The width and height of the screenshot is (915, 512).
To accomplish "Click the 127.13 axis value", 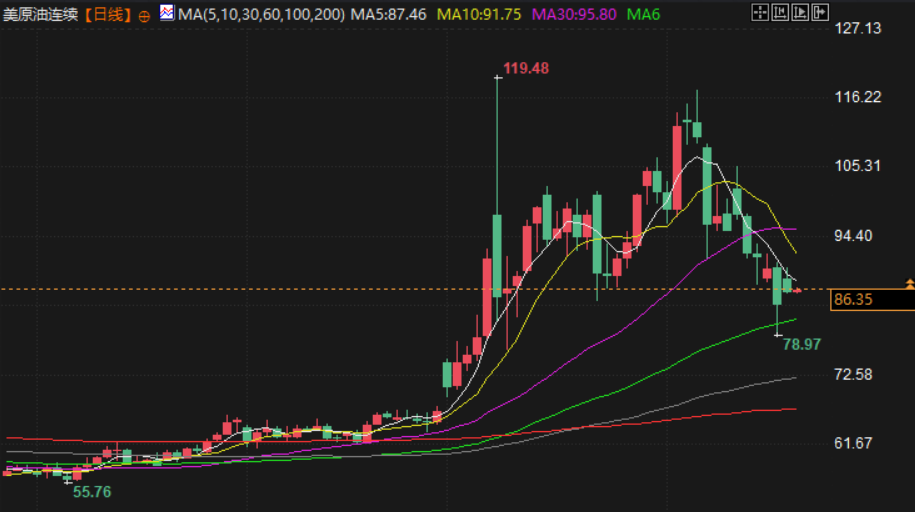I will click(858, 28).
